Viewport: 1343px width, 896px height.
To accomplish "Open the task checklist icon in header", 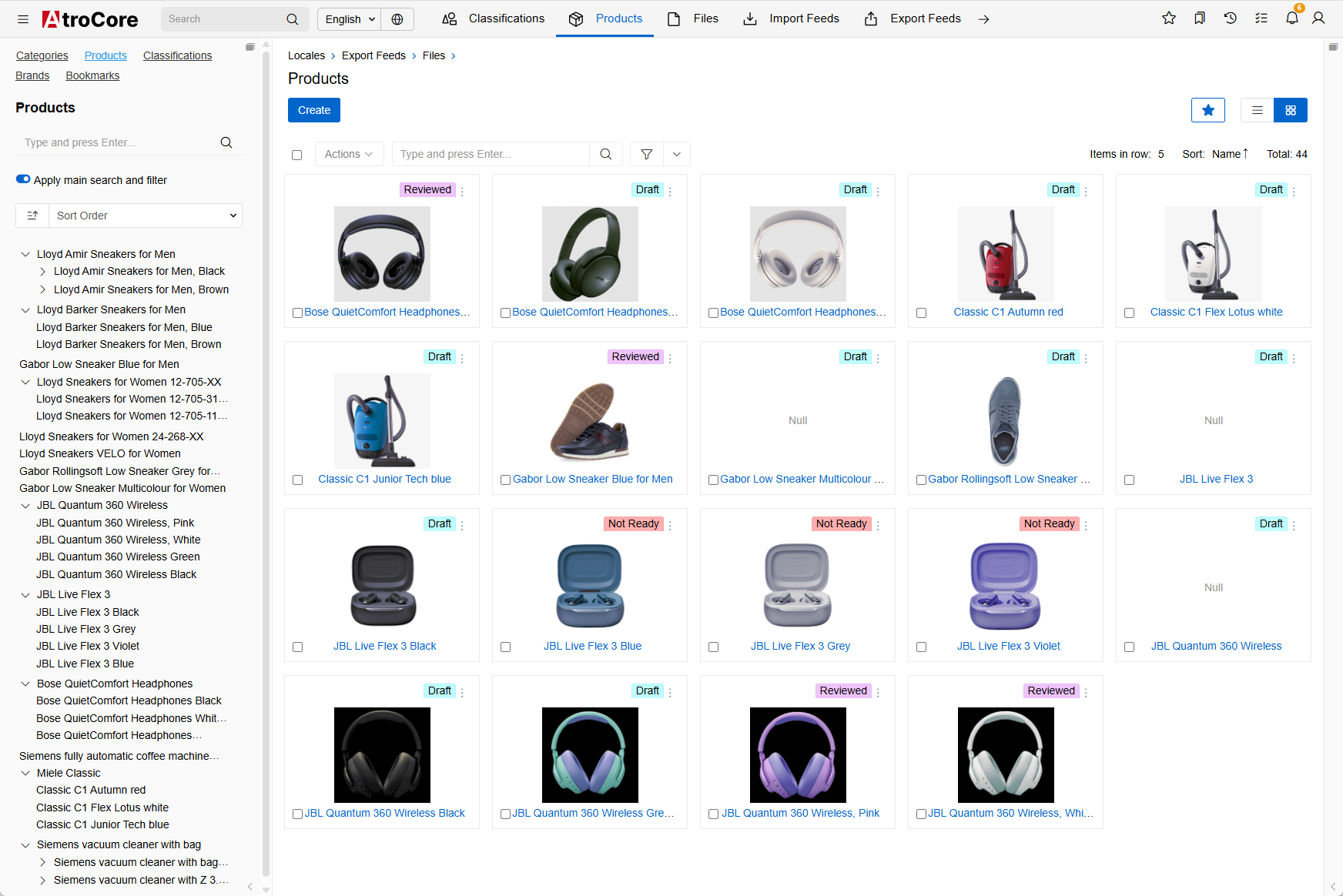I will click(x=1261, y=18).
